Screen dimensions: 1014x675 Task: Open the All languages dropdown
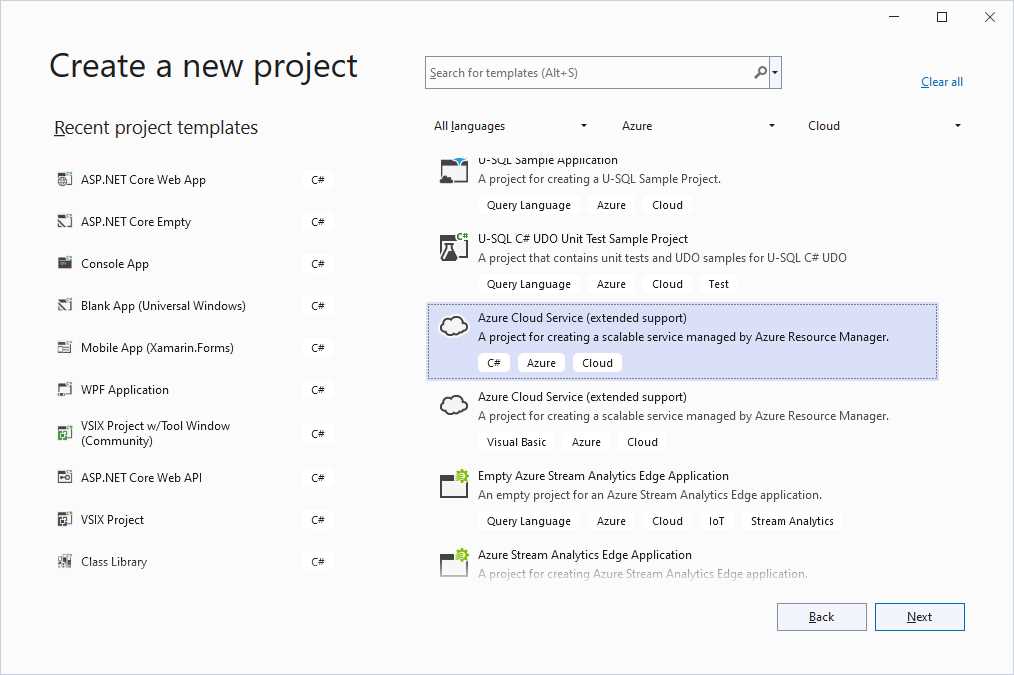coord(510,125)
